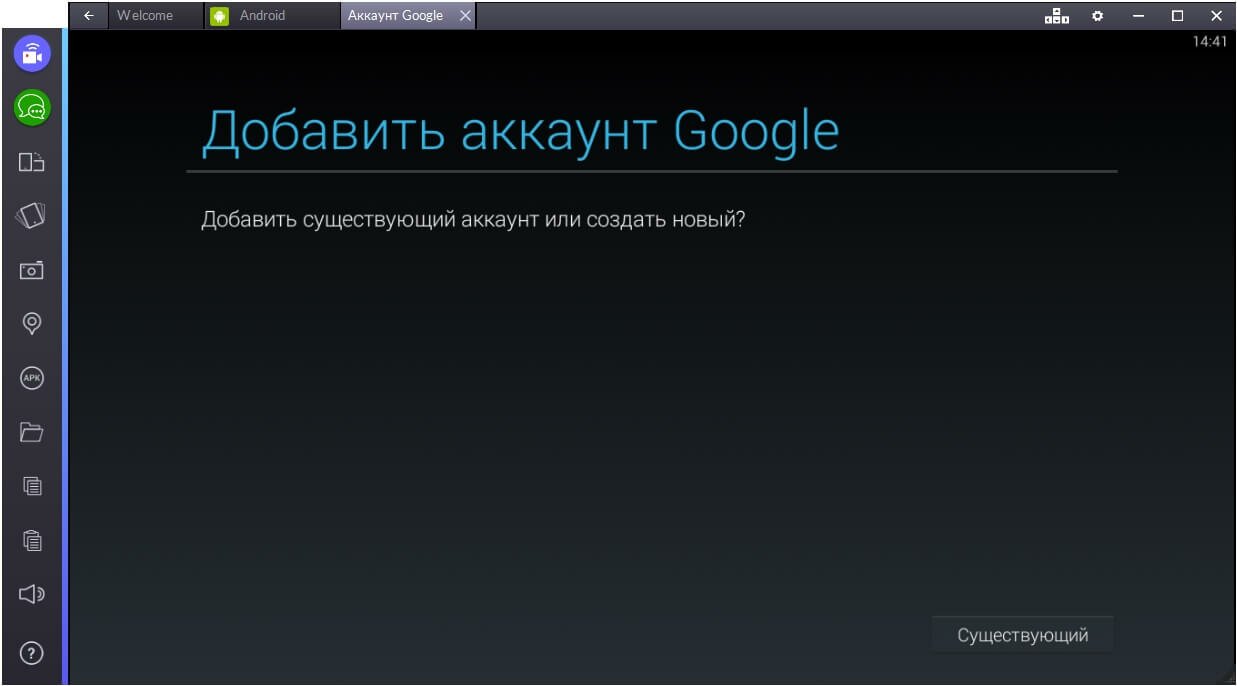Select the Install APK icon
This screenshot has width=1237, height=686.
coord(31,377)
